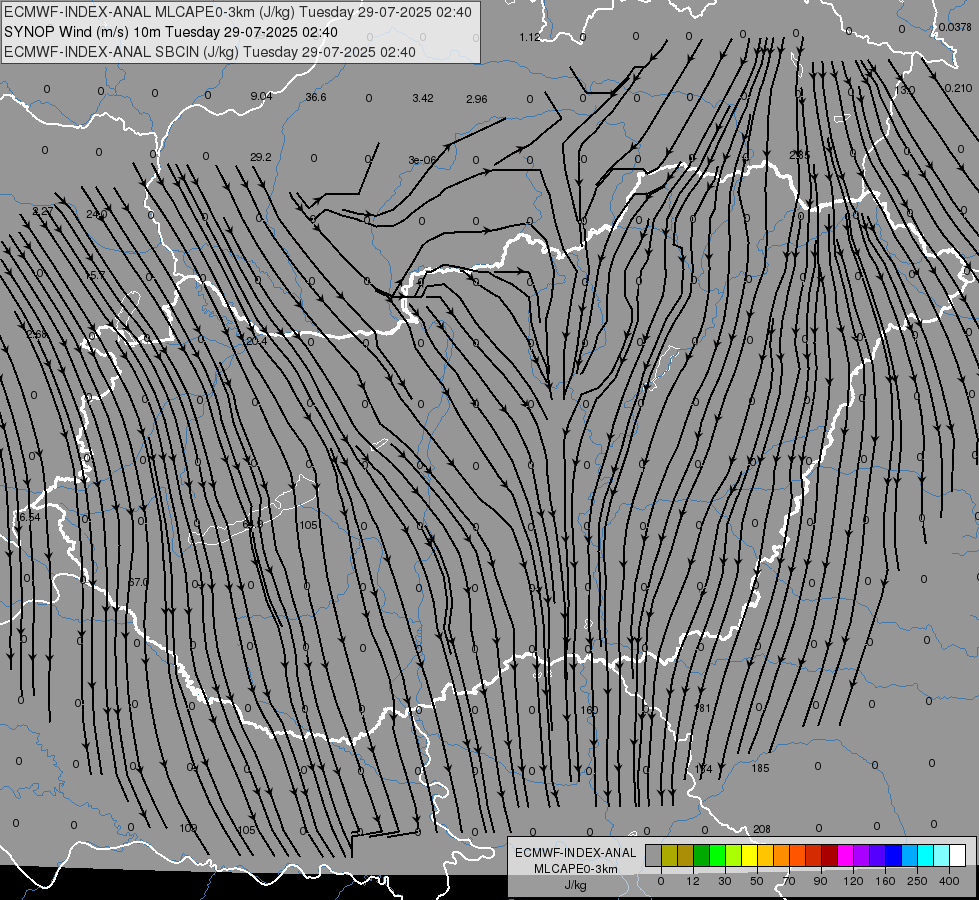
Task: Click the '12' tick label on legend
Action: 692,881
